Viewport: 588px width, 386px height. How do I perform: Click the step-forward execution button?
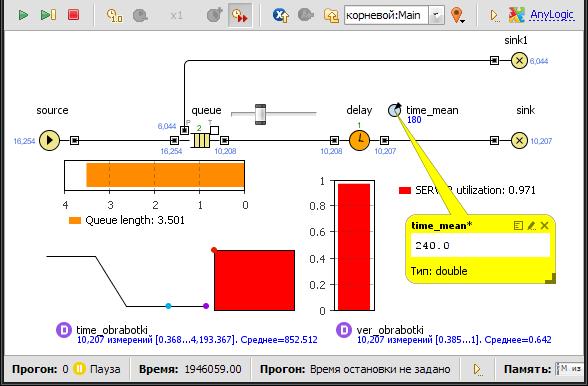[48, 15]
